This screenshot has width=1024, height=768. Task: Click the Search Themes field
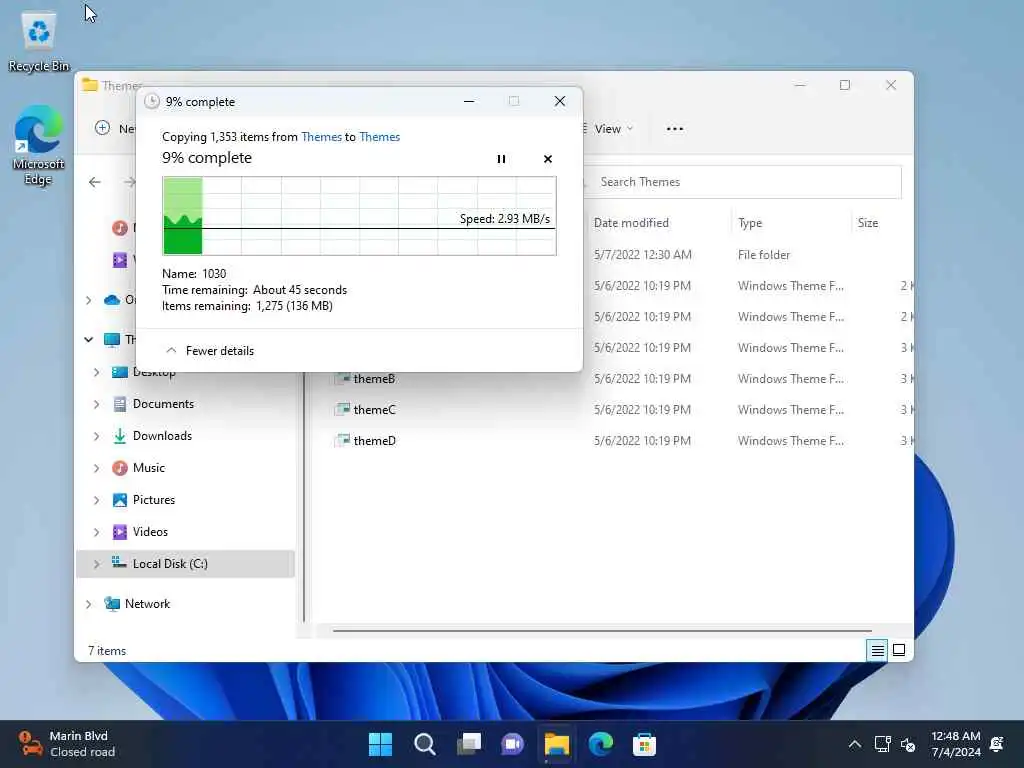tap(742, 182)
